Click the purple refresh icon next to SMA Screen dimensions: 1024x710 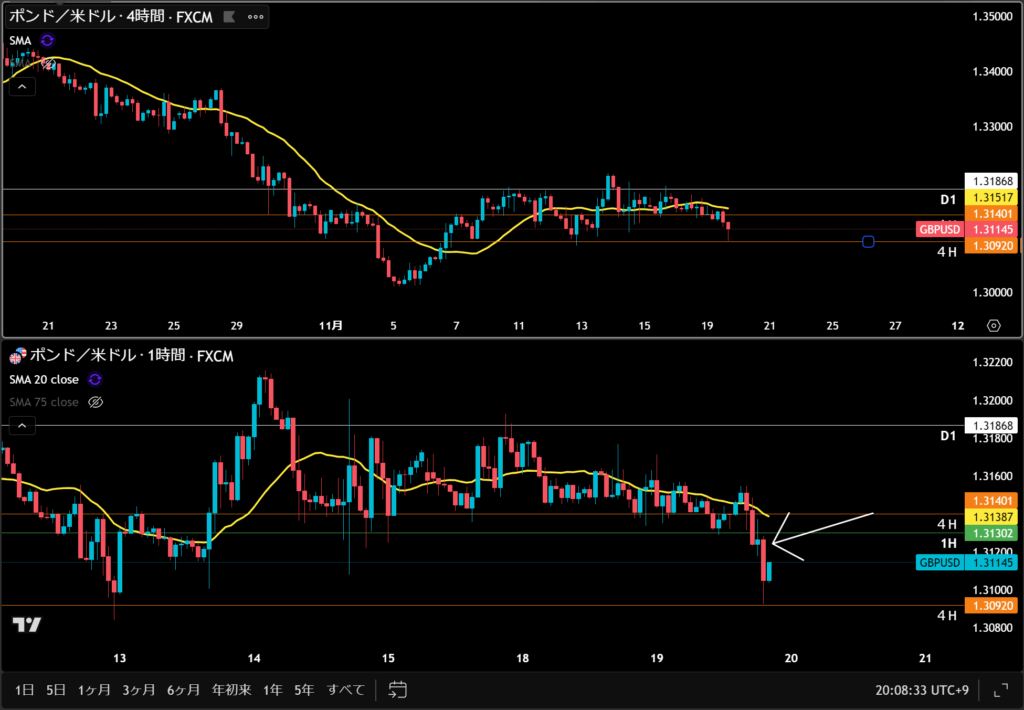(47, 40)
